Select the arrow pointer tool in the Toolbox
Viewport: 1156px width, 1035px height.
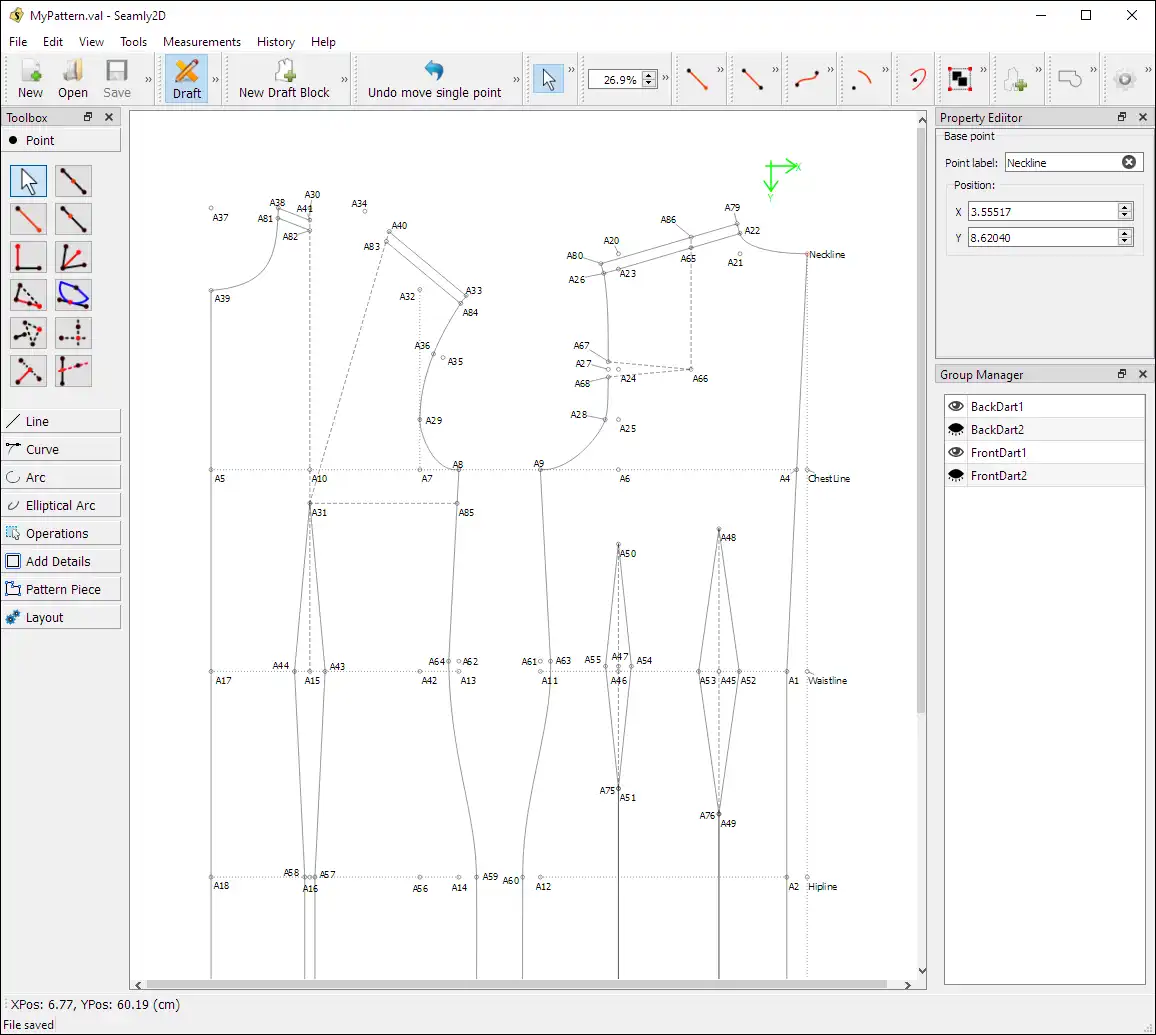(x=28, y=181)
